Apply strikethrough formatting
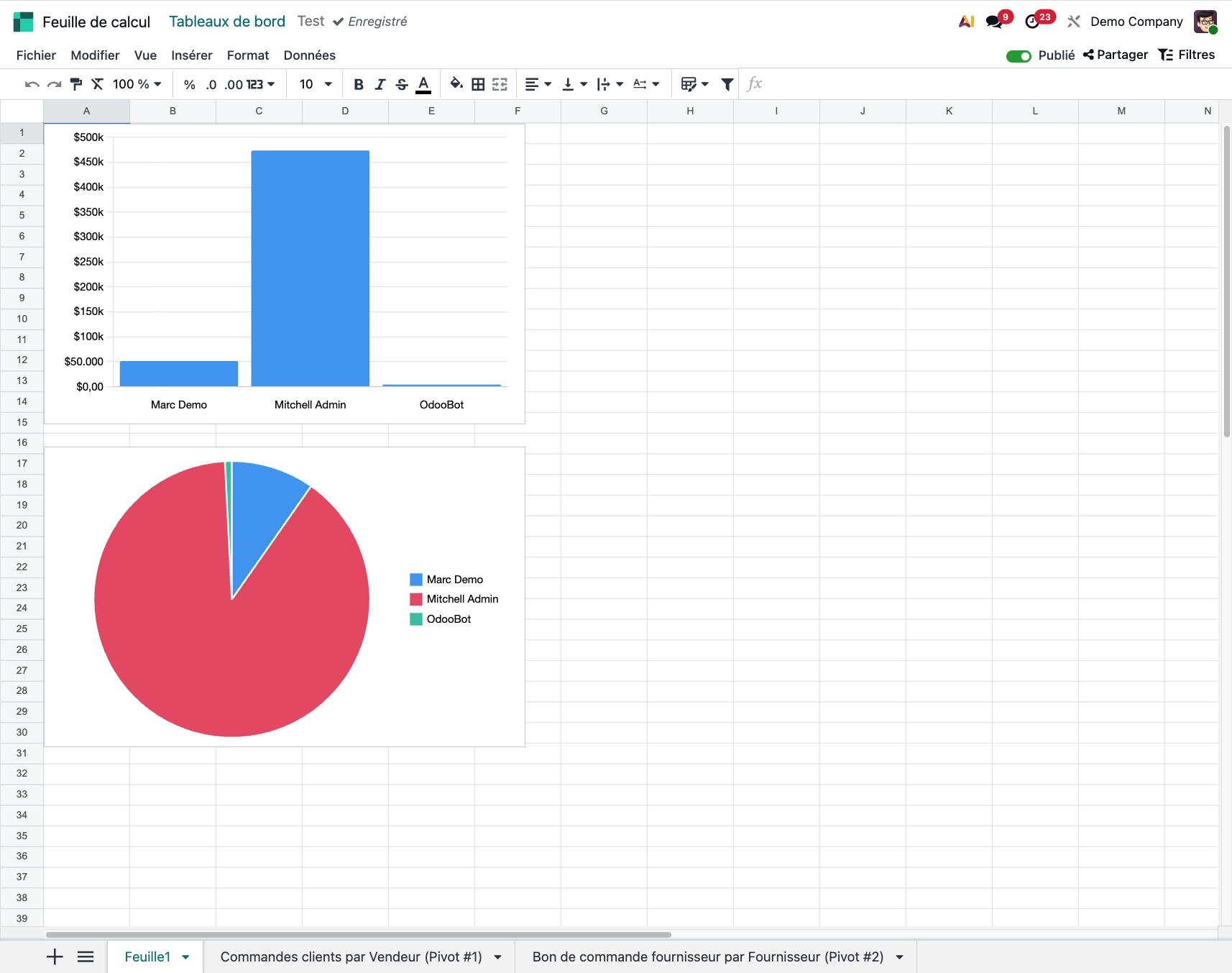Image resolution: width=1232 pixels, height=973 pixels. pos(402,84)
